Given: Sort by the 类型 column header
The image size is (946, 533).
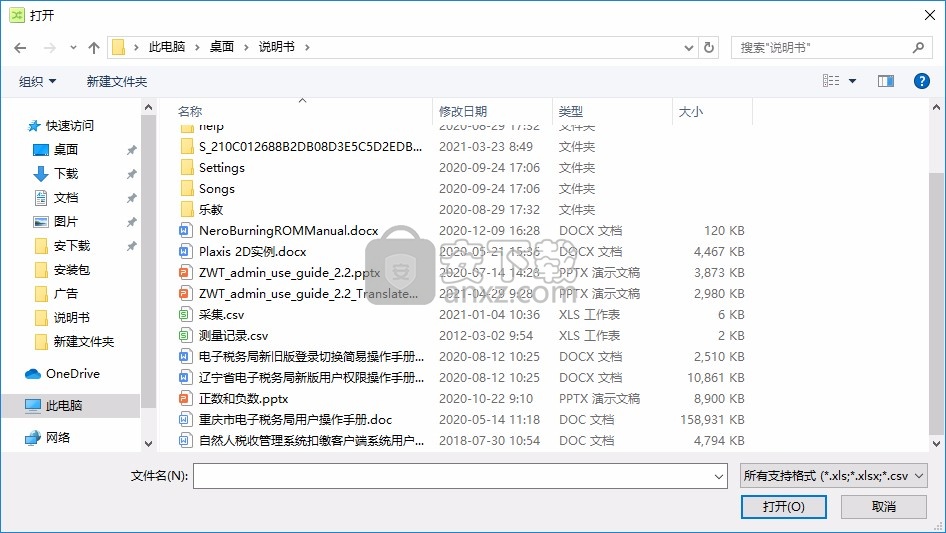Looking at the screenshot, I should coord(570,111).
